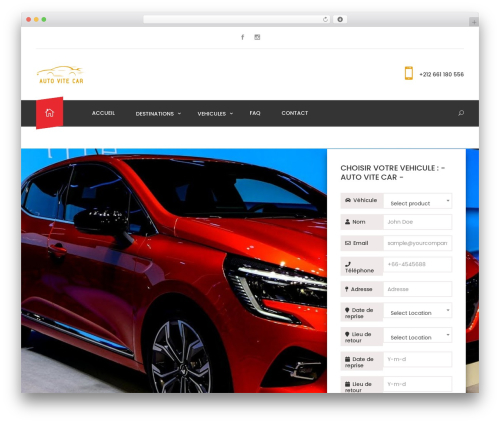Viewport: 500px width, 423px height.
Task: Open the search magnifier icon
Action: [461, 113]
